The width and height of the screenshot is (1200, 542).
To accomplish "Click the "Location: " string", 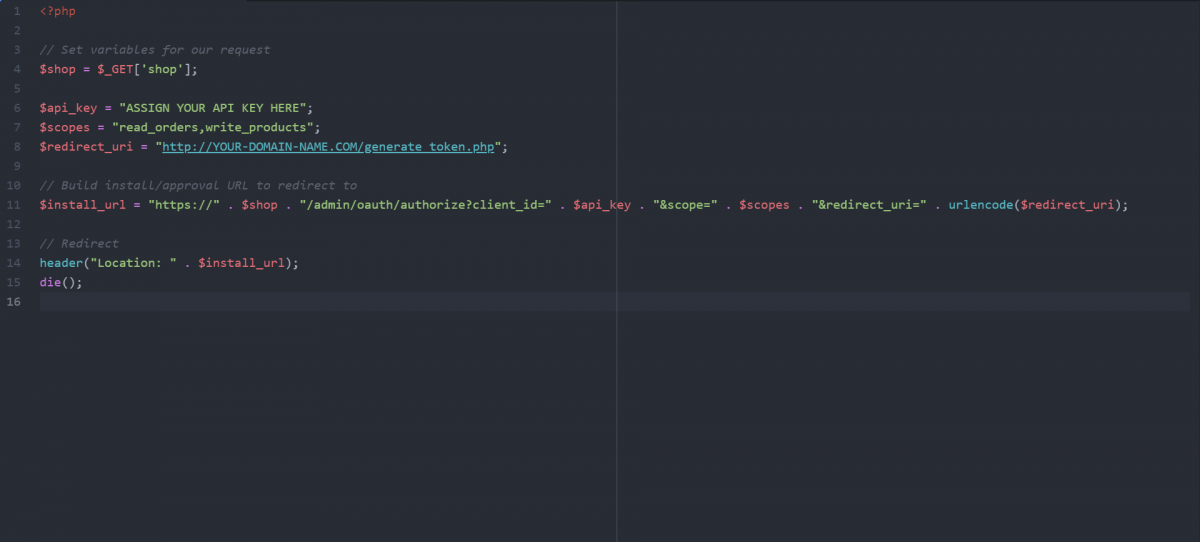I will [x=134, y=263].
